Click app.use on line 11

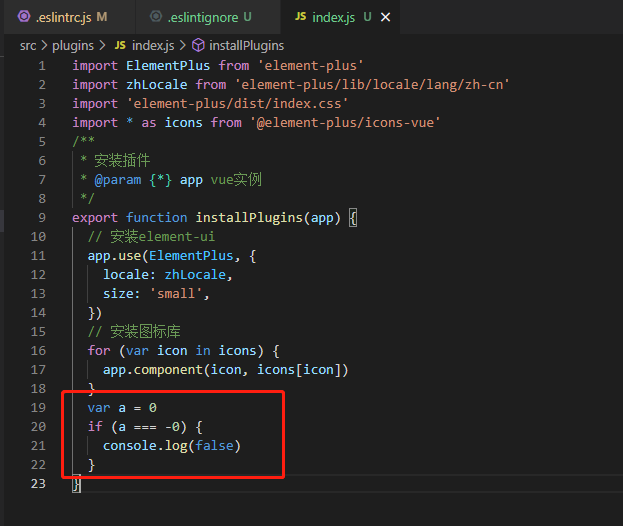click(x=114, y=256)
